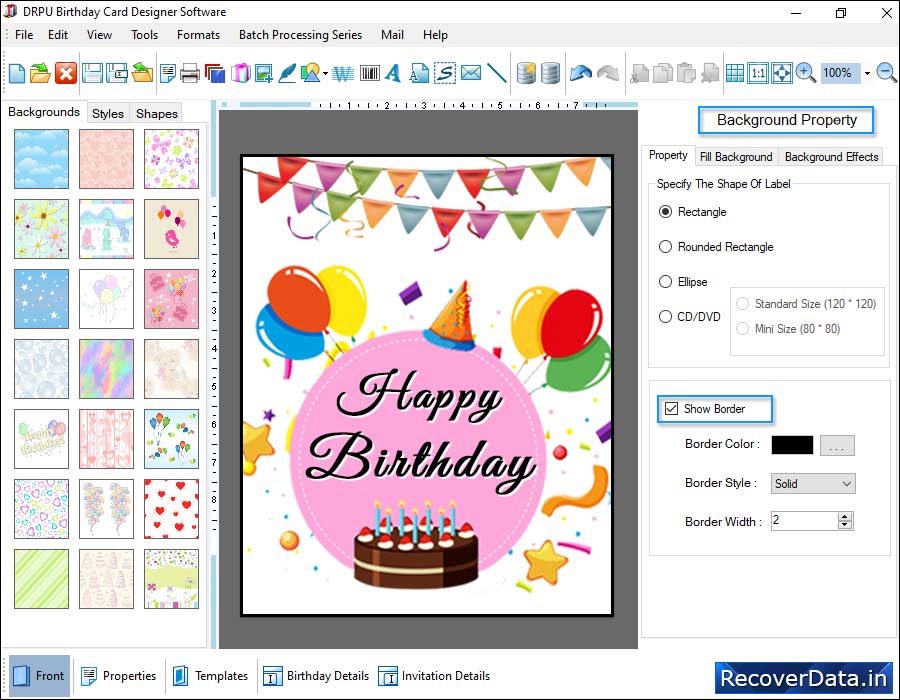Viewport: 900px width, 700px height.
Task: Choose the red hearts background thumbnail
Action: point(171,509)
